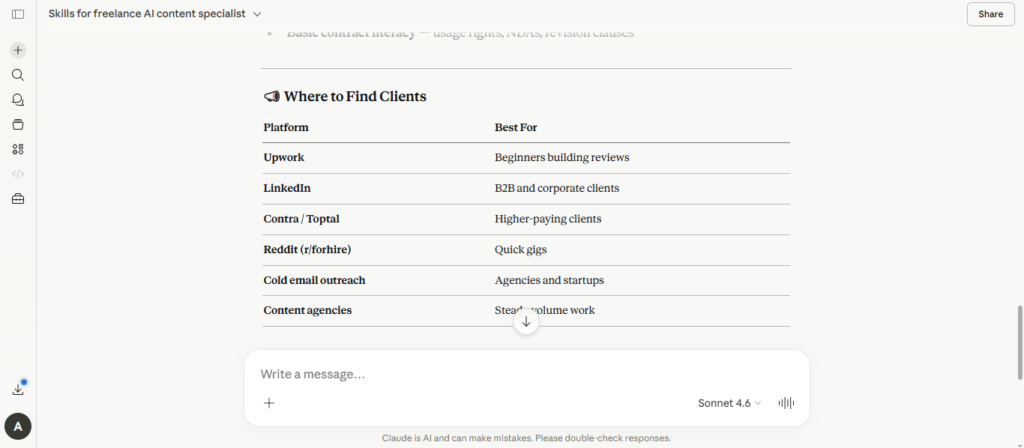Click the megaphone emoji beside heading

pos(272,97)
